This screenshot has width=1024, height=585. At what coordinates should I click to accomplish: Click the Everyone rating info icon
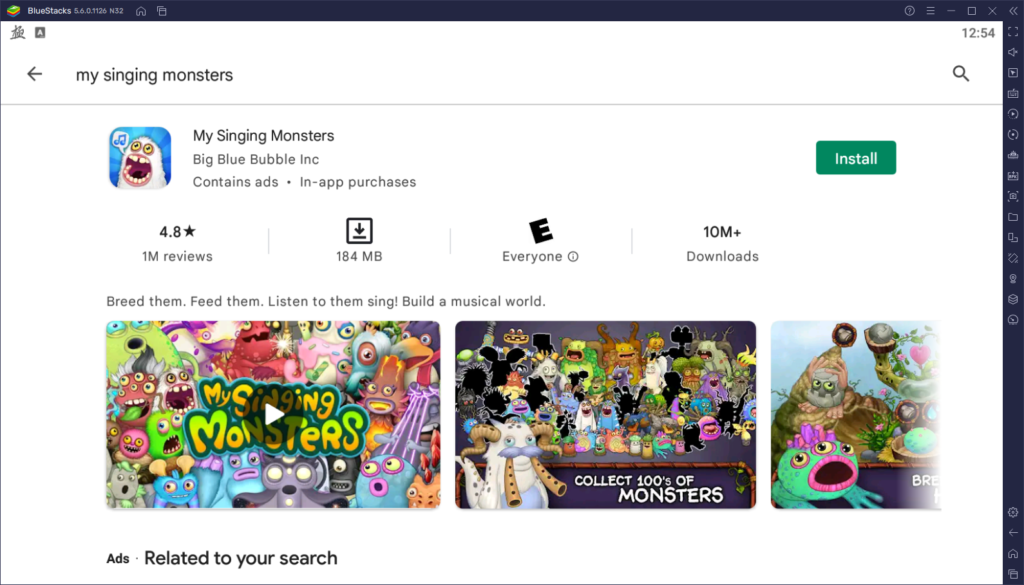click(x=573, y=257)
